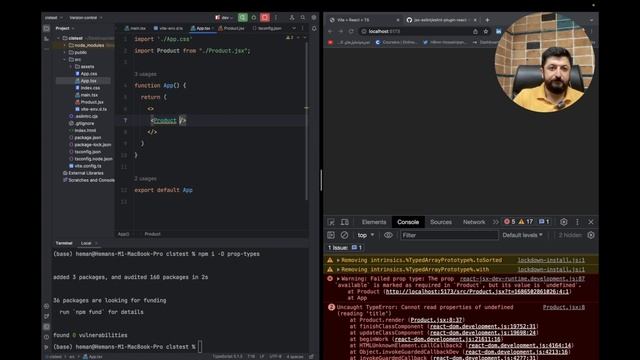Expand the 'Failed prop type' error message arrow
This screenshot has width=640, height=360.
[x=338, y=279]
